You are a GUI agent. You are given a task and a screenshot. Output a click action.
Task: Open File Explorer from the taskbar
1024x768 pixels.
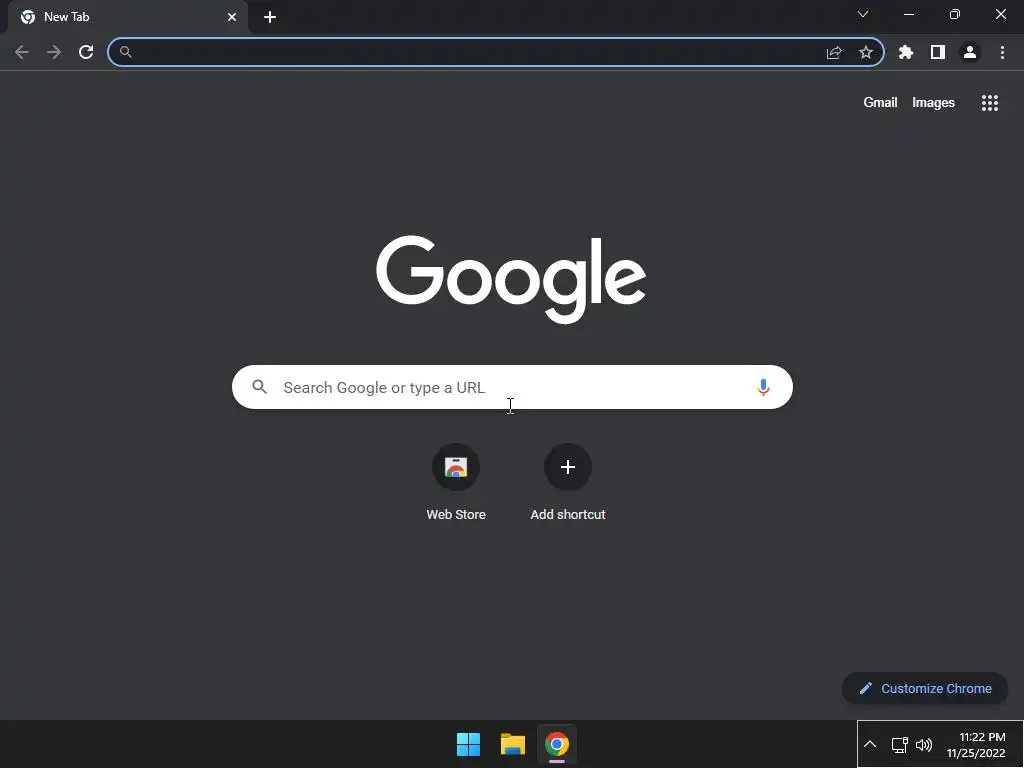tap(513, 744)
